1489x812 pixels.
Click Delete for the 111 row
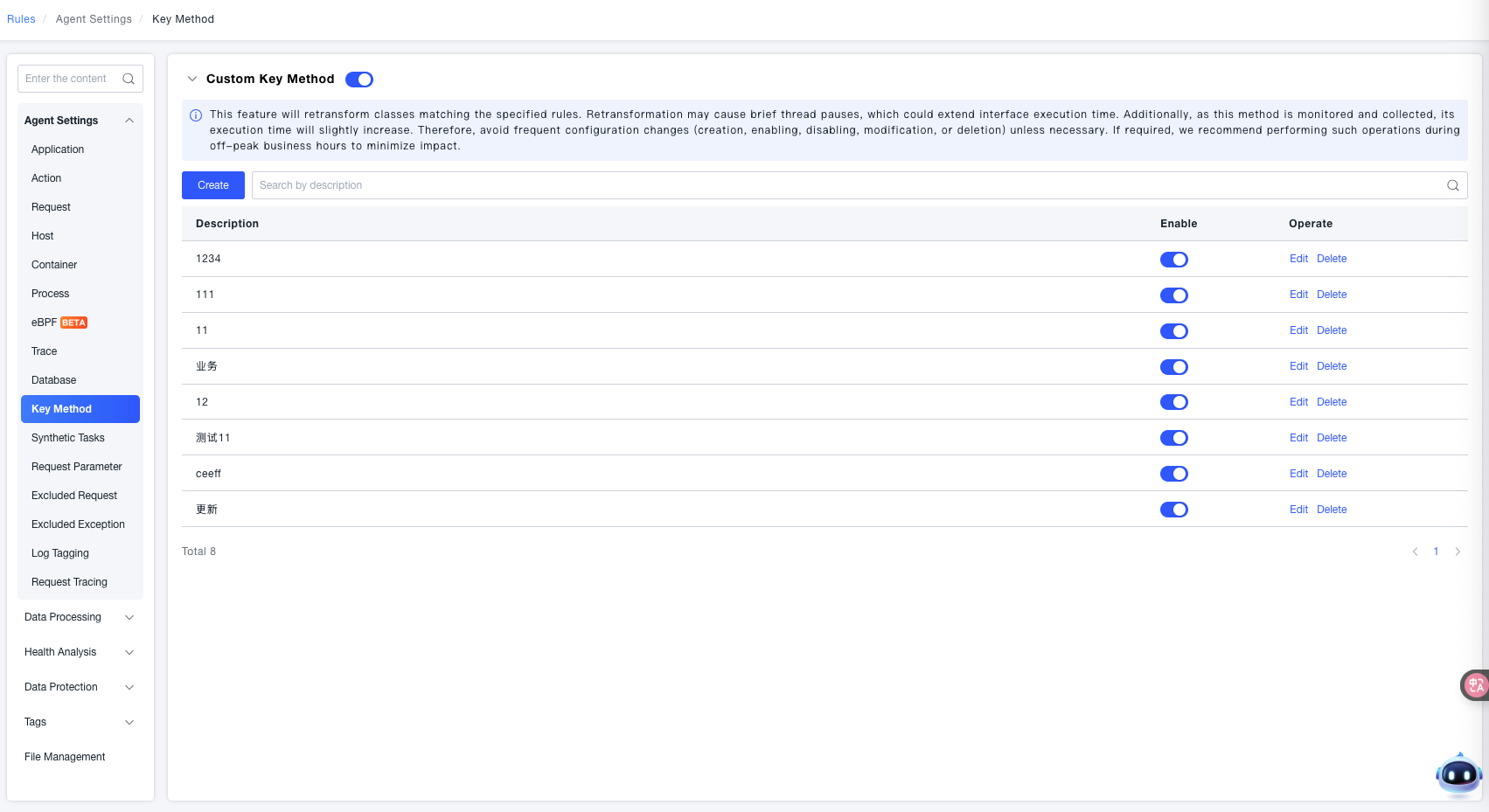[x=1332, y=295]
